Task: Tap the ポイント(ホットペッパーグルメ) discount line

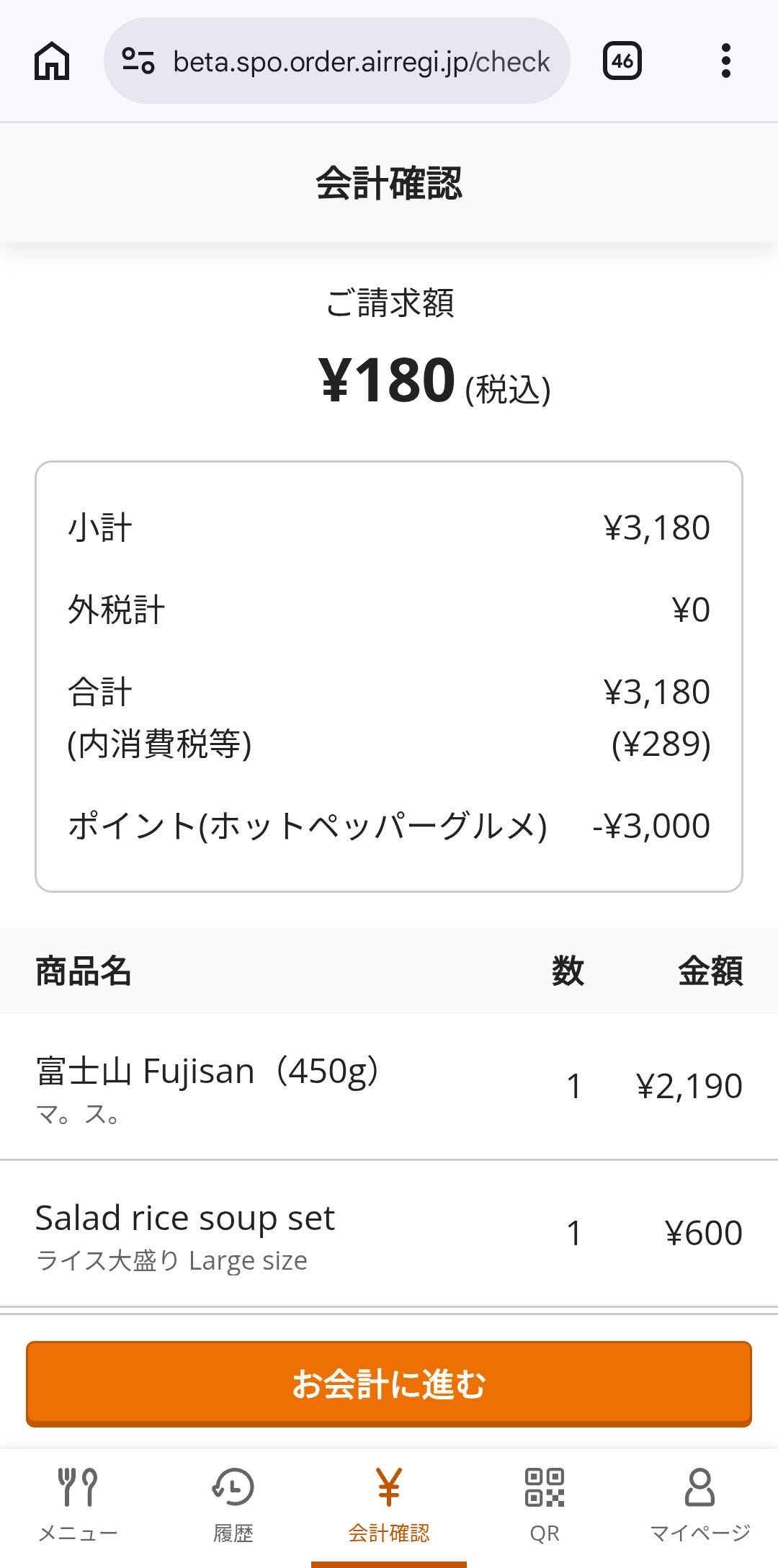Action: coord(389,826)
